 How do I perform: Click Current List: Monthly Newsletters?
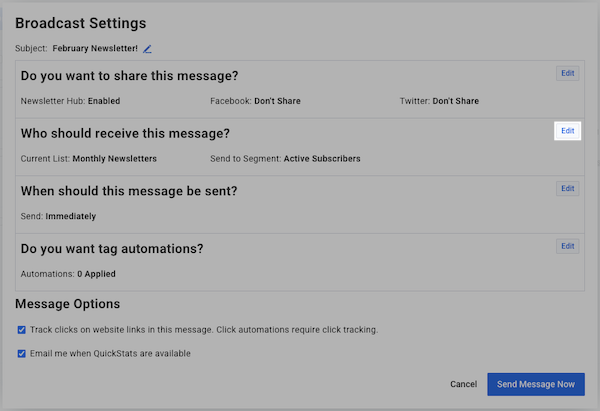89,159
